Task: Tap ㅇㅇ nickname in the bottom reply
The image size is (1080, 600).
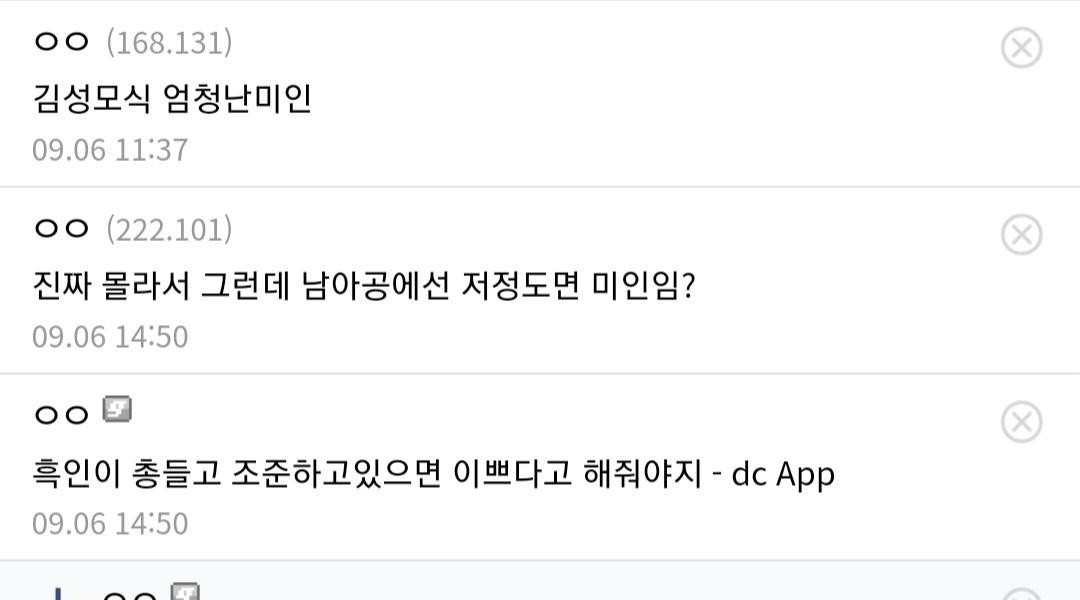Action: (x=130, y=596)
